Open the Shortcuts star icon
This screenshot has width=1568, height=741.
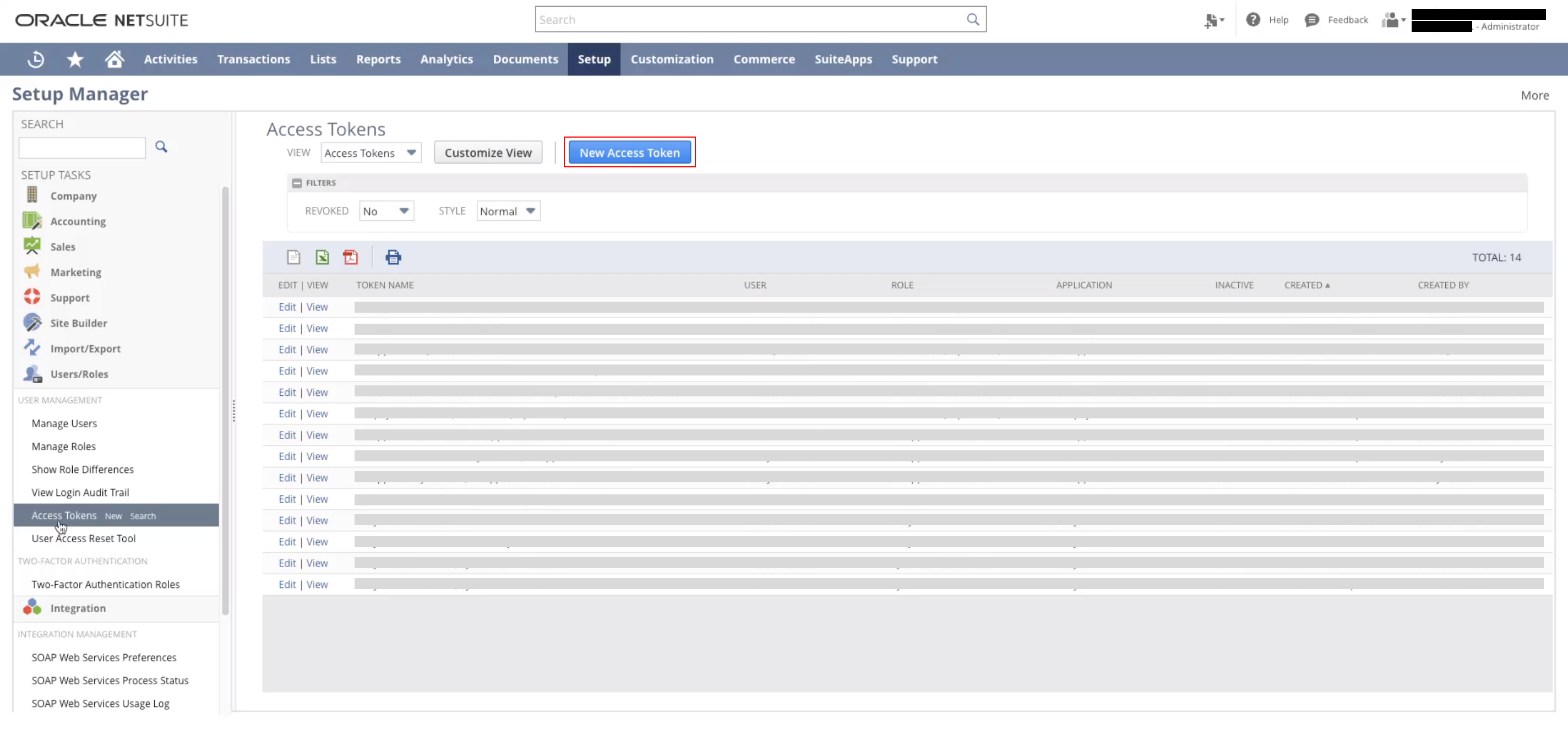[75, 59]
